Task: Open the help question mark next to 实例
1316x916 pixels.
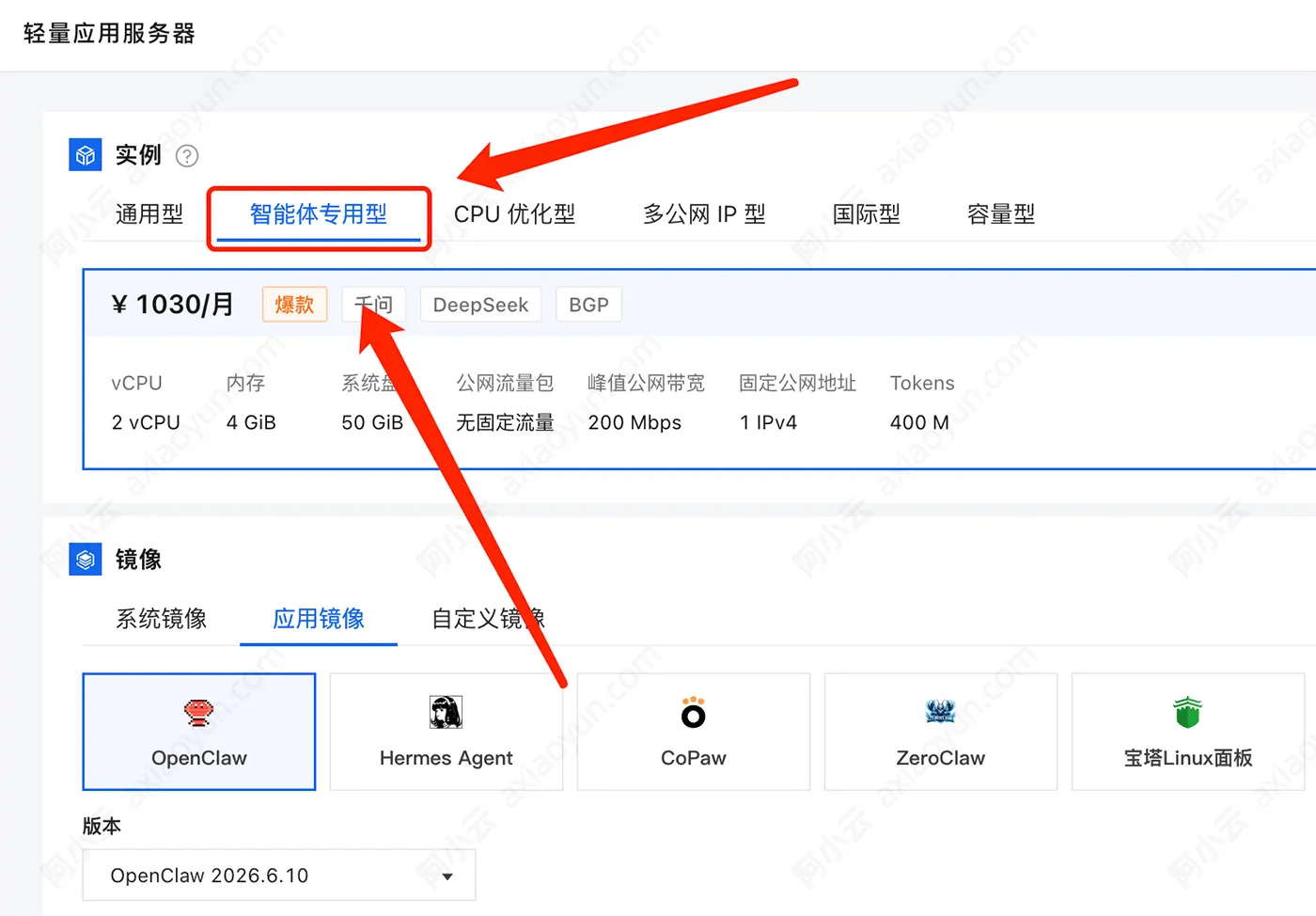Action: tap(187, 156)
